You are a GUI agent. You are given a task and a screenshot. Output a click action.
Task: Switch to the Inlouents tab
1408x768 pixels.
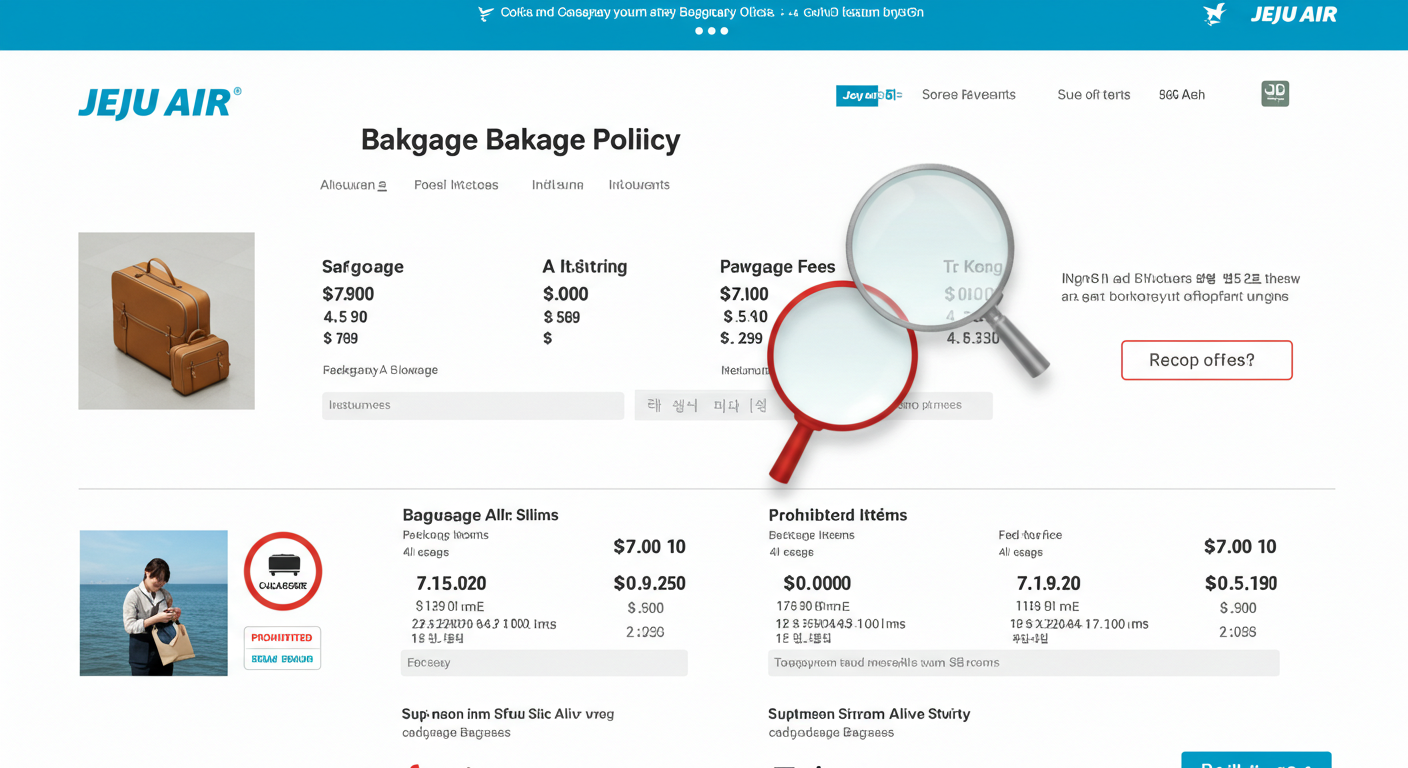[x=639, y=185]
